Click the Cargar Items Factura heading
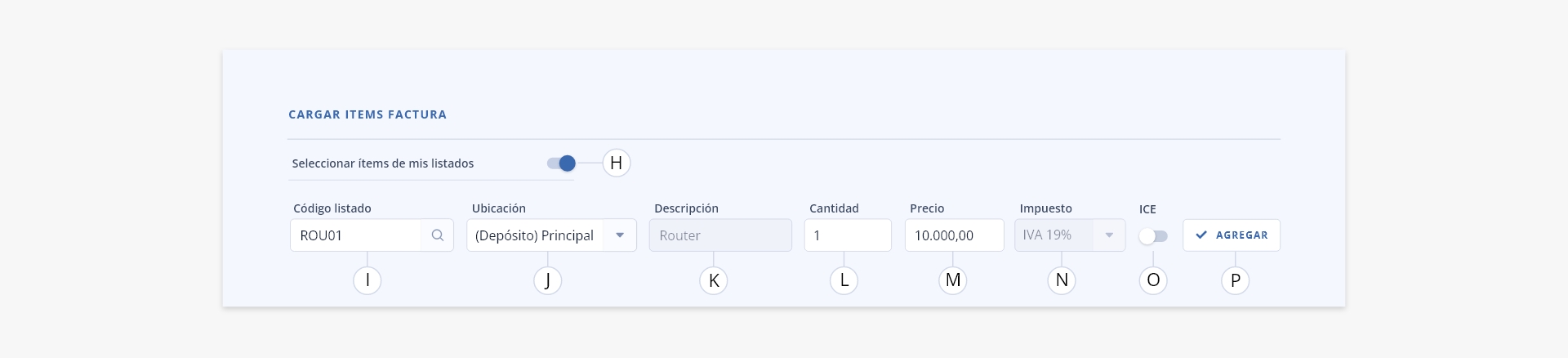 point(367,114)
